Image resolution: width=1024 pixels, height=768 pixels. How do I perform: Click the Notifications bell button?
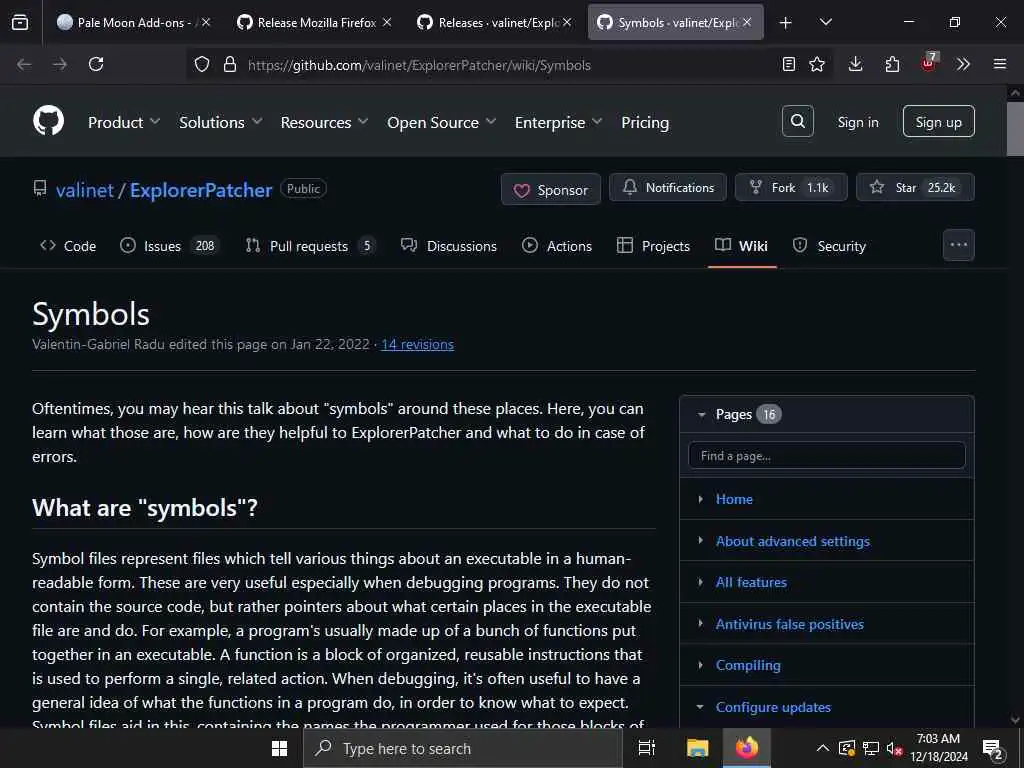click(667, 187)
